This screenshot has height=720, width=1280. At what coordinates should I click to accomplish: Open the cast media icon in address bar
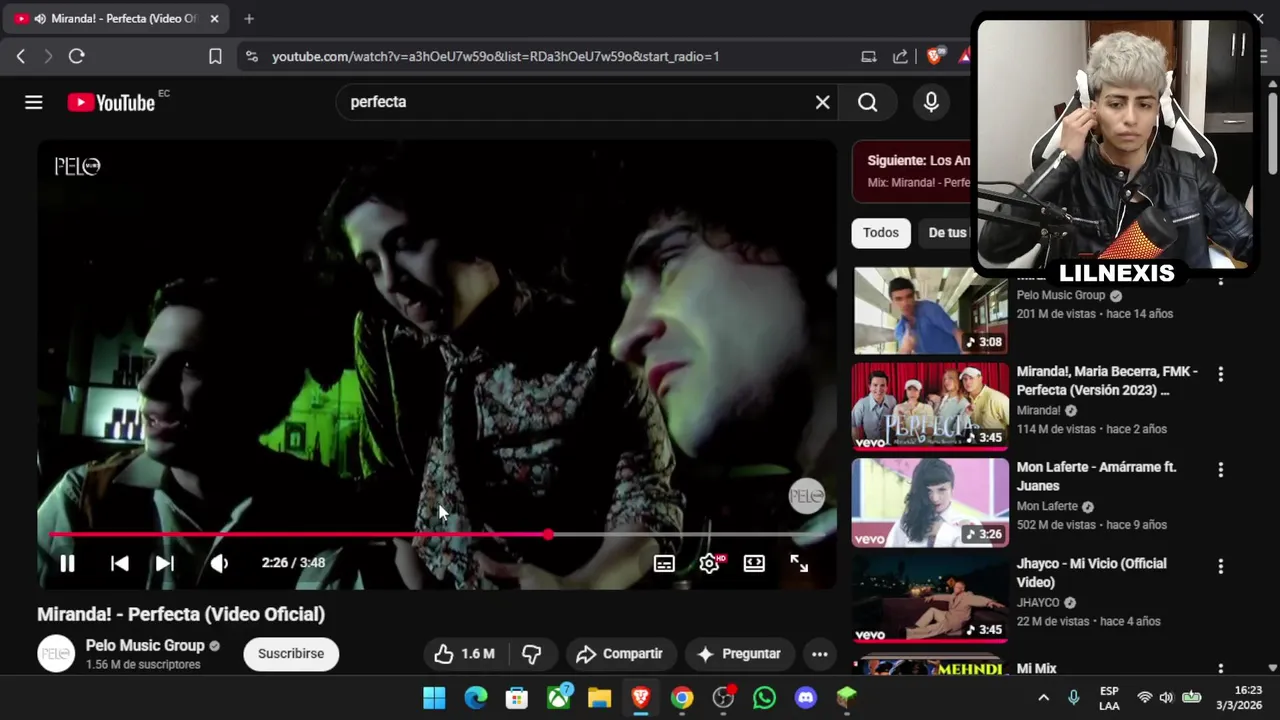click(x=869, y=57)
